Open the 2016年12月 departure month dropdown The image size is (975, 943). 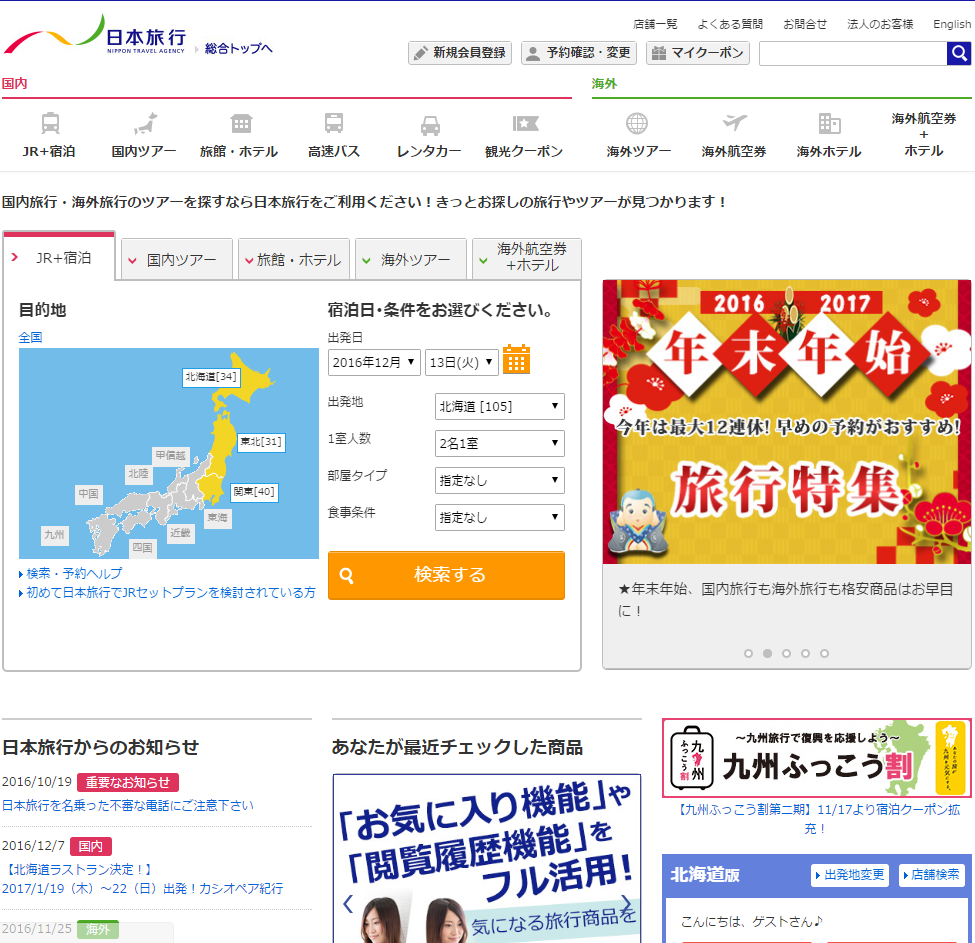click(374, 362)
